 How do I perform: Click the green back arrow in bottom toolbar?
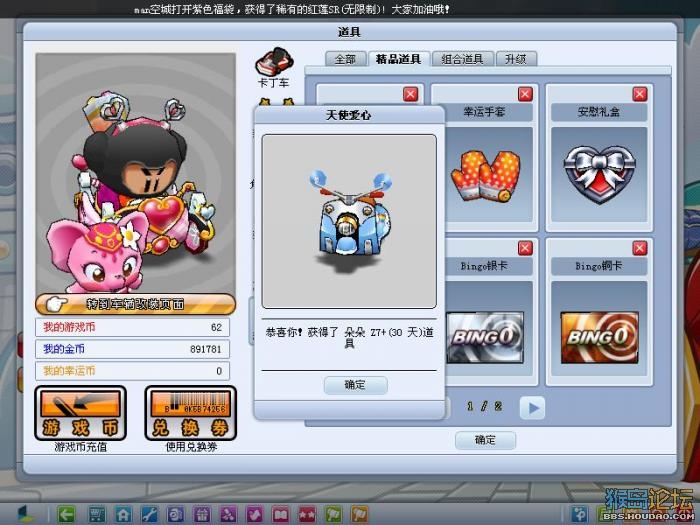pos(66,514)
